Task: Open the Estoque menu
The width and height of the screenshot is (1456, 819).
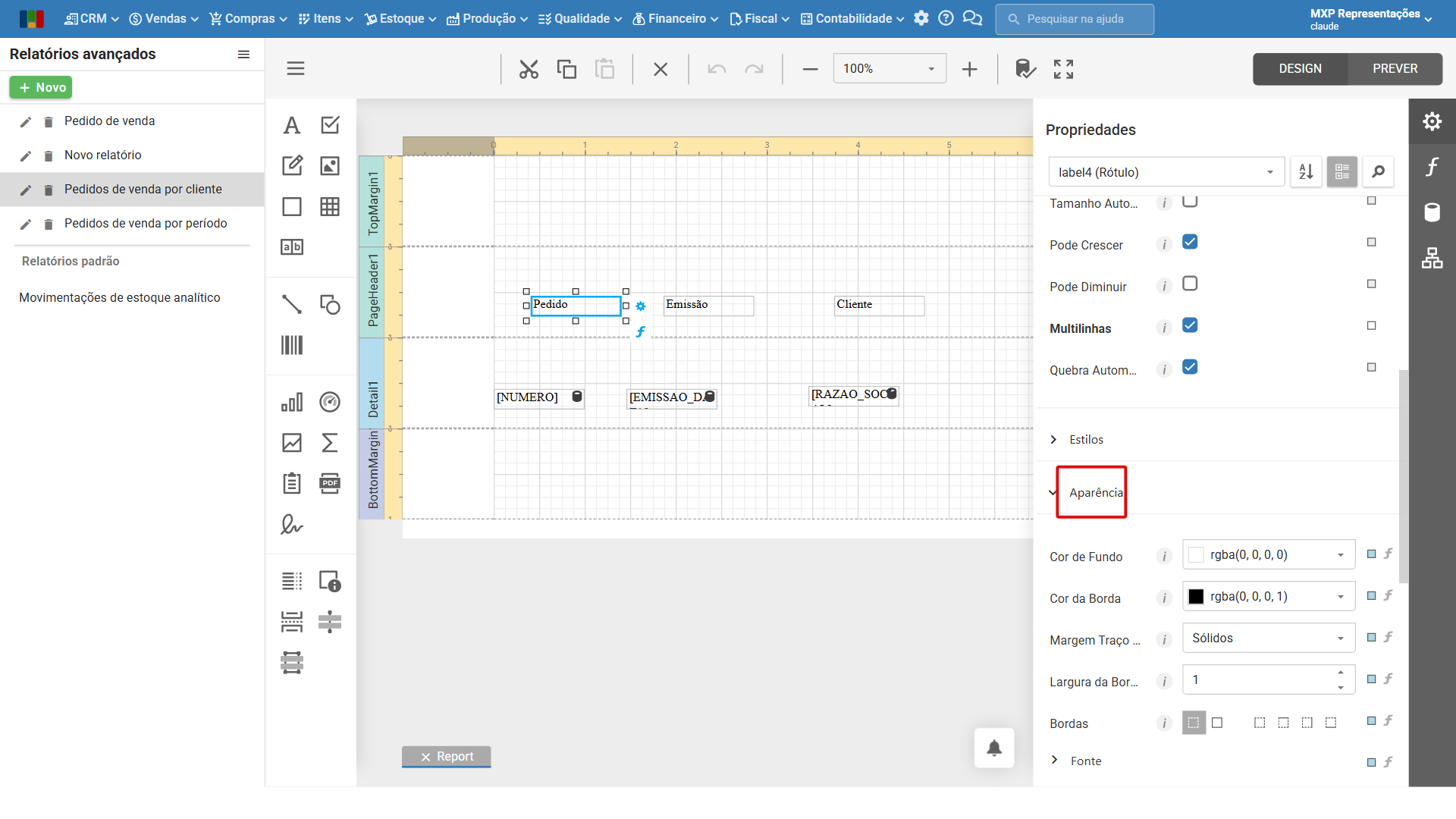Action: coord(400,18)
